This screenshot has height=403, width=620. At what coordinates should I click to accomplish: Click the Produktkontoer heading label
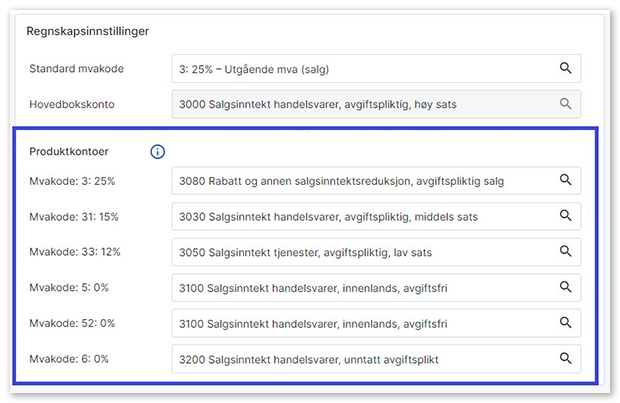69,152
